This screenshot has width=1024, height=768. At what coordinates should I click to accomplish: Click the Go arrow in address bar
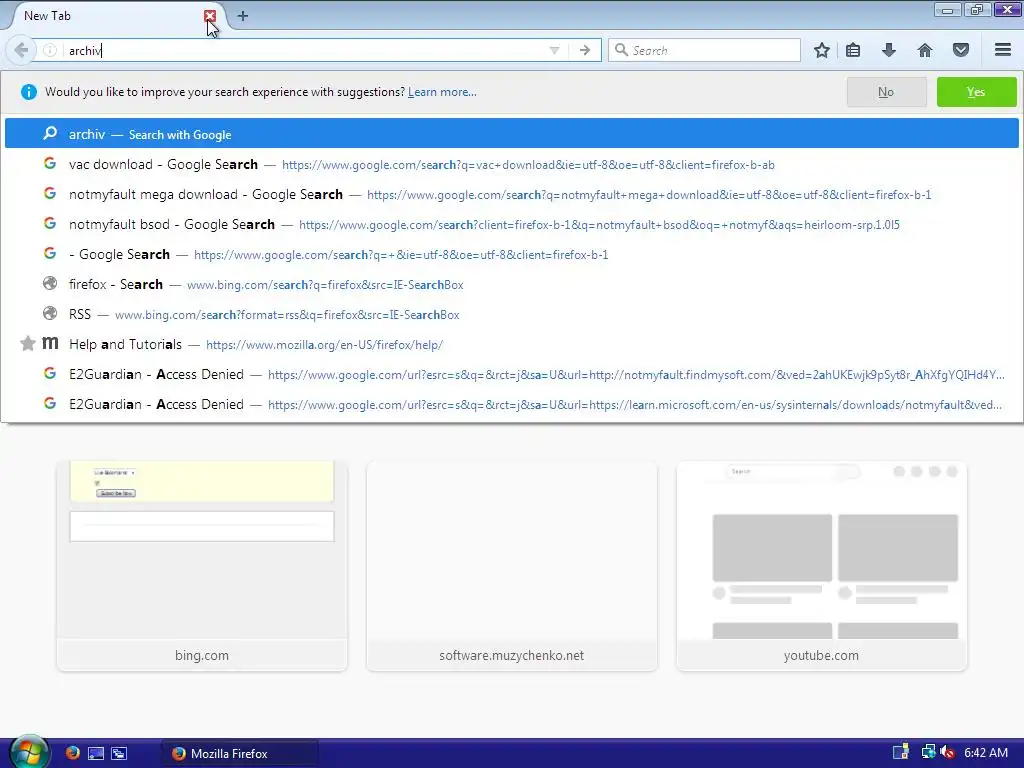[x=585, y=50]
